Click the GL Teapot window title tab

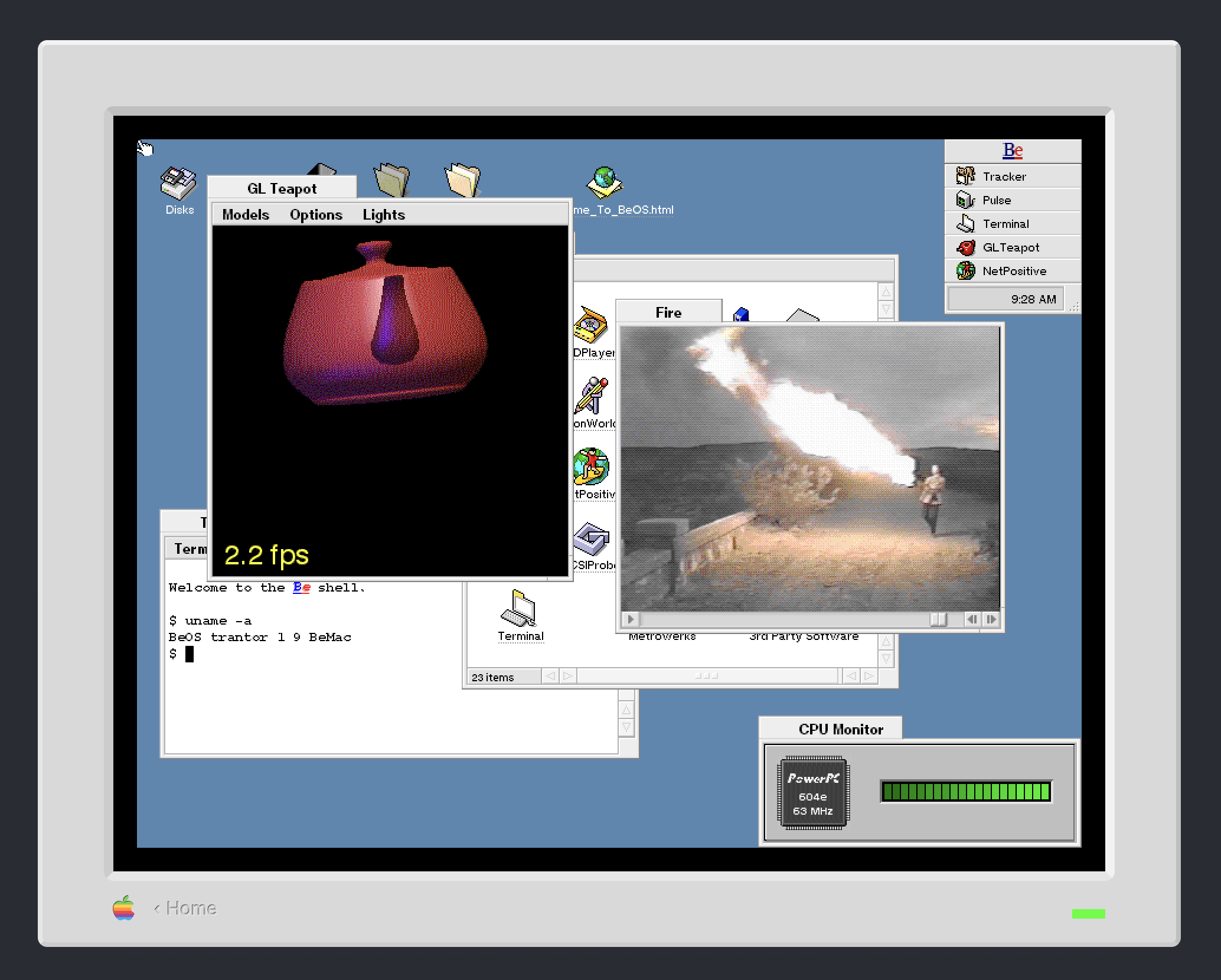point(282,188)
